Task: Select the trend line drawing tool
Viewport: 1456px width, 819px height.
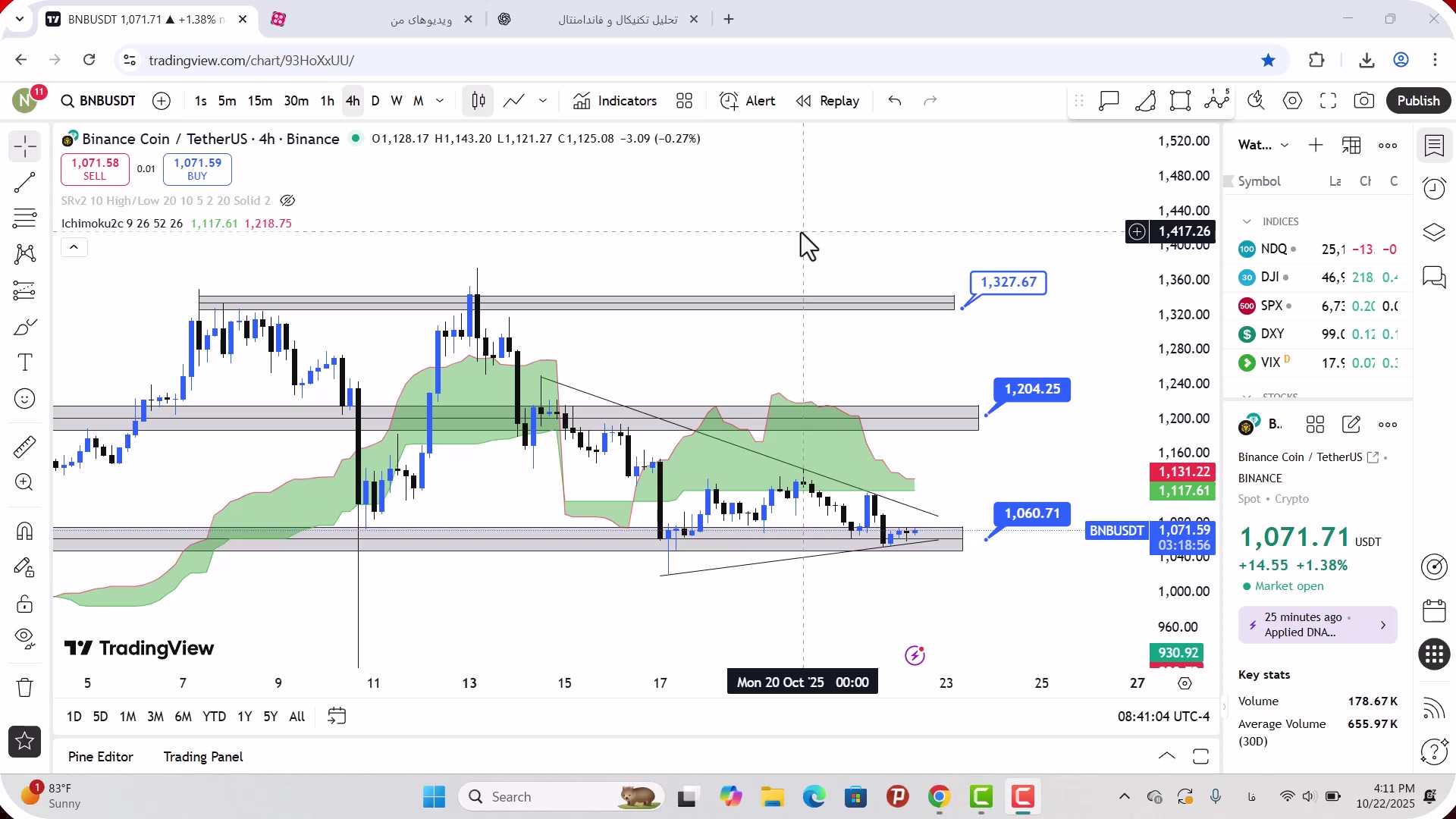Action: pyautogui.click(x=24, y=182)
